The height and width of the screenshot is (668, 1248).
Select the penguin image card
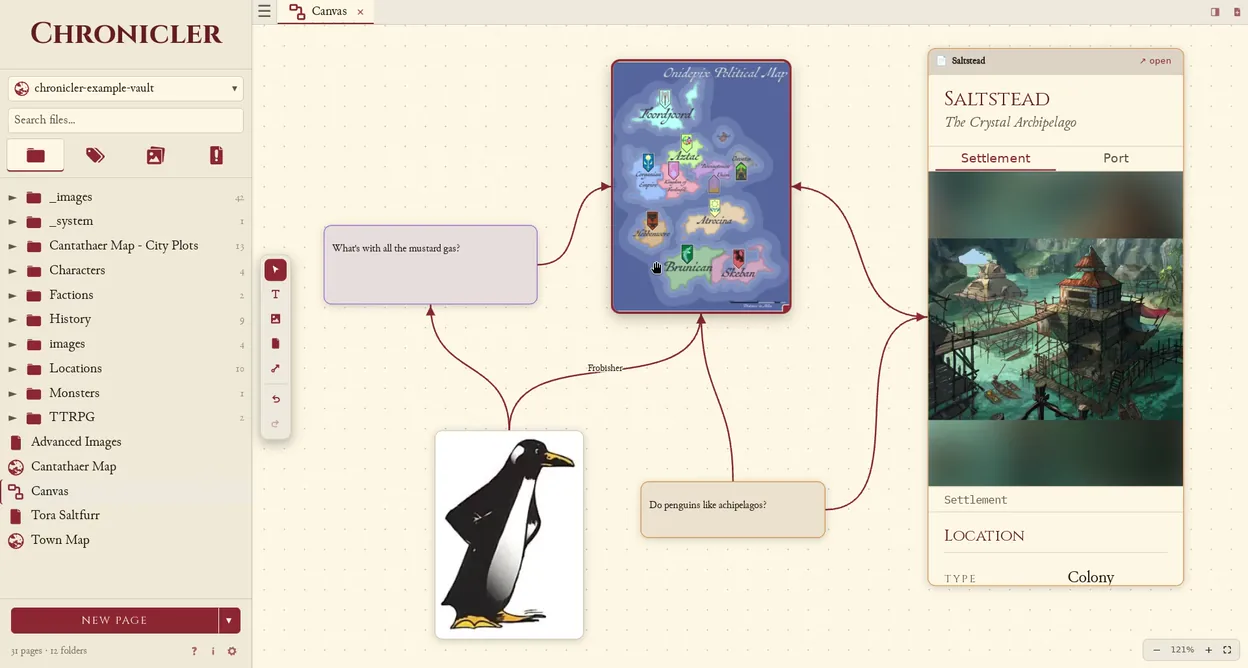tap(509, 535)
